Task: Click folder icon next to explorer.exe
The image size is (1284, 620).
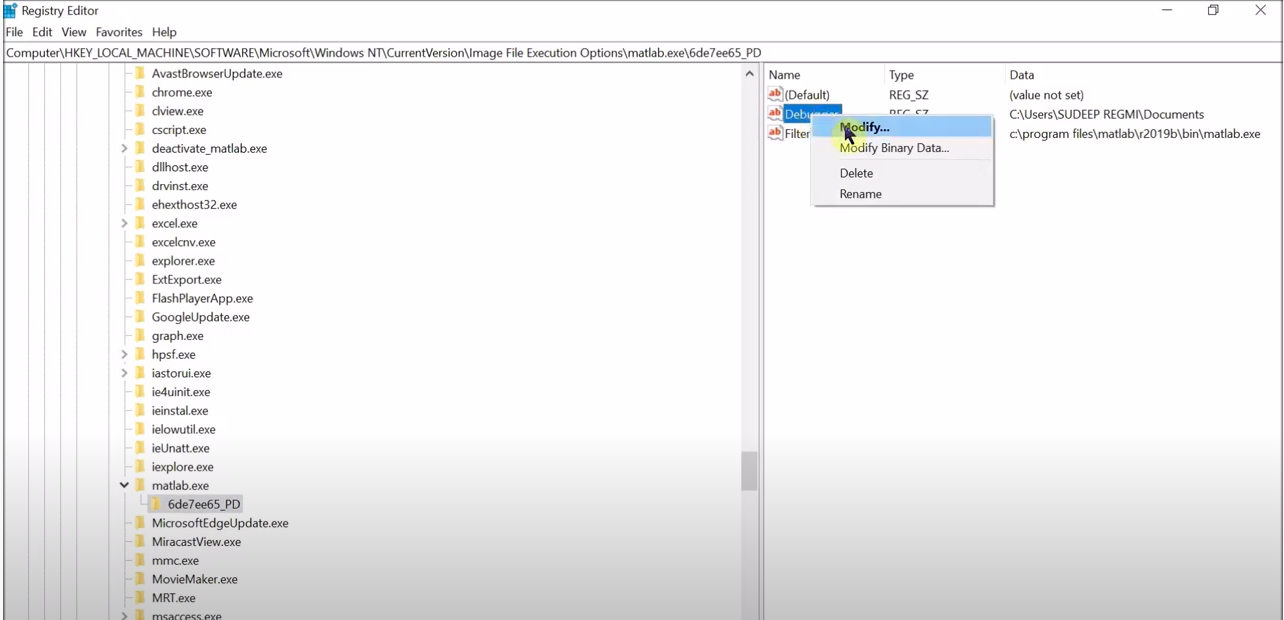Action: tap(140, 261)
